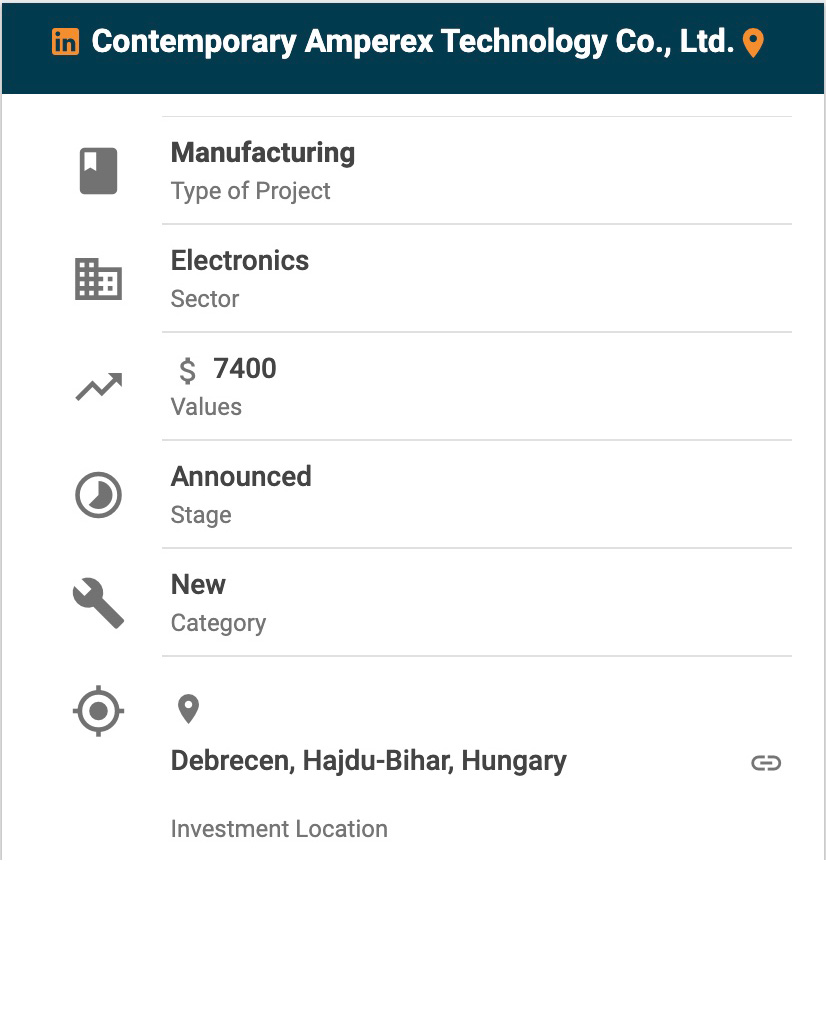The height and width of the screenshot is (1012, 826).
Task: Select the Electronics sector text
Action: tap(240, 261)
